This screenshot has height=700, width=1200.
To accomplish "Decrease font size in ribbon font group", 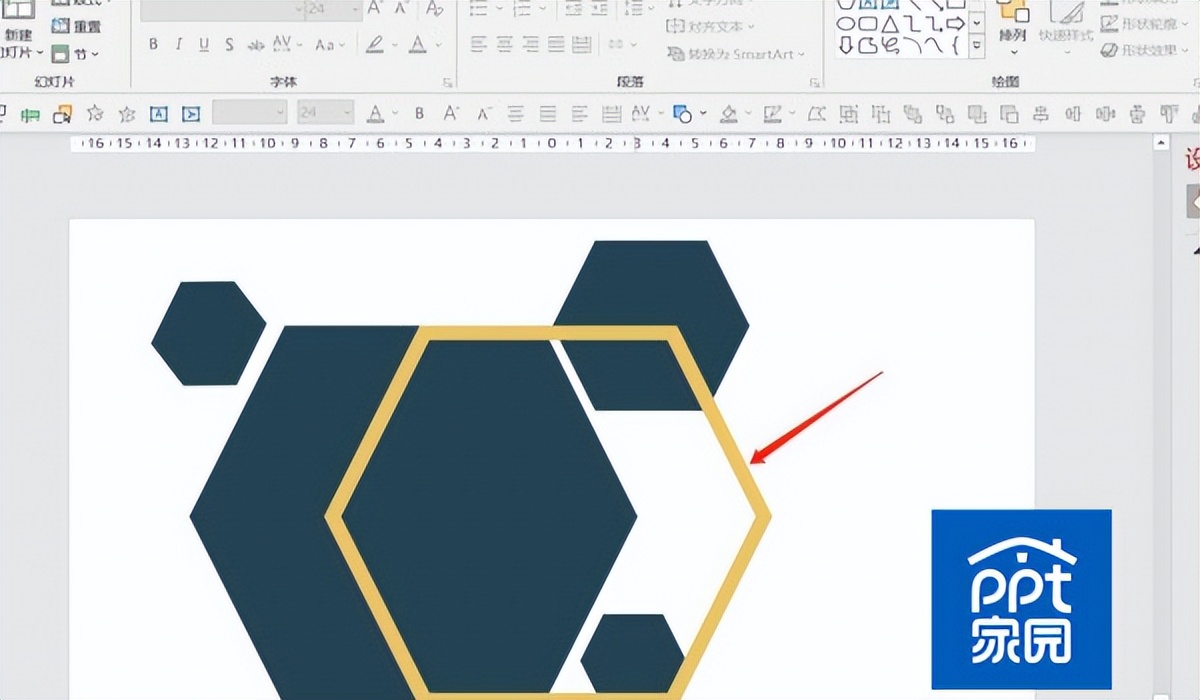I will [x=401, y=8].
